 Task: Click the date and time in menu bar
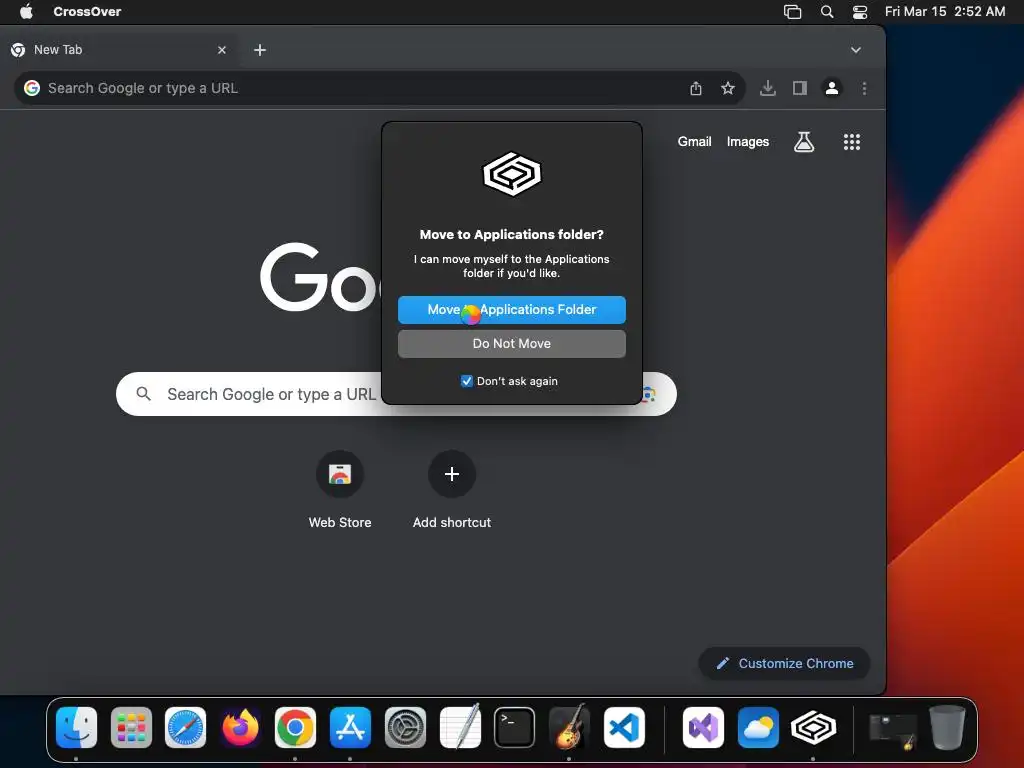tap(944, 11)
